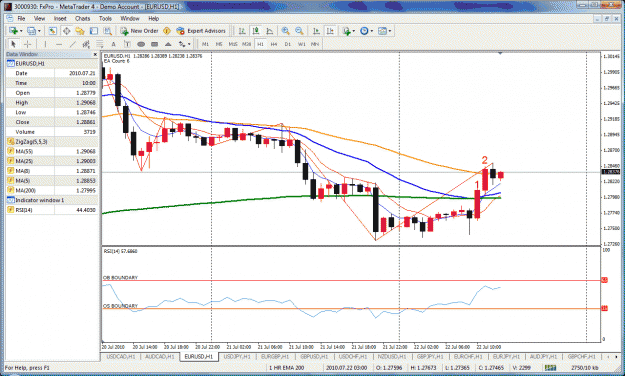
Task: Switch timeframe to H4
Action: click(274, 44)
